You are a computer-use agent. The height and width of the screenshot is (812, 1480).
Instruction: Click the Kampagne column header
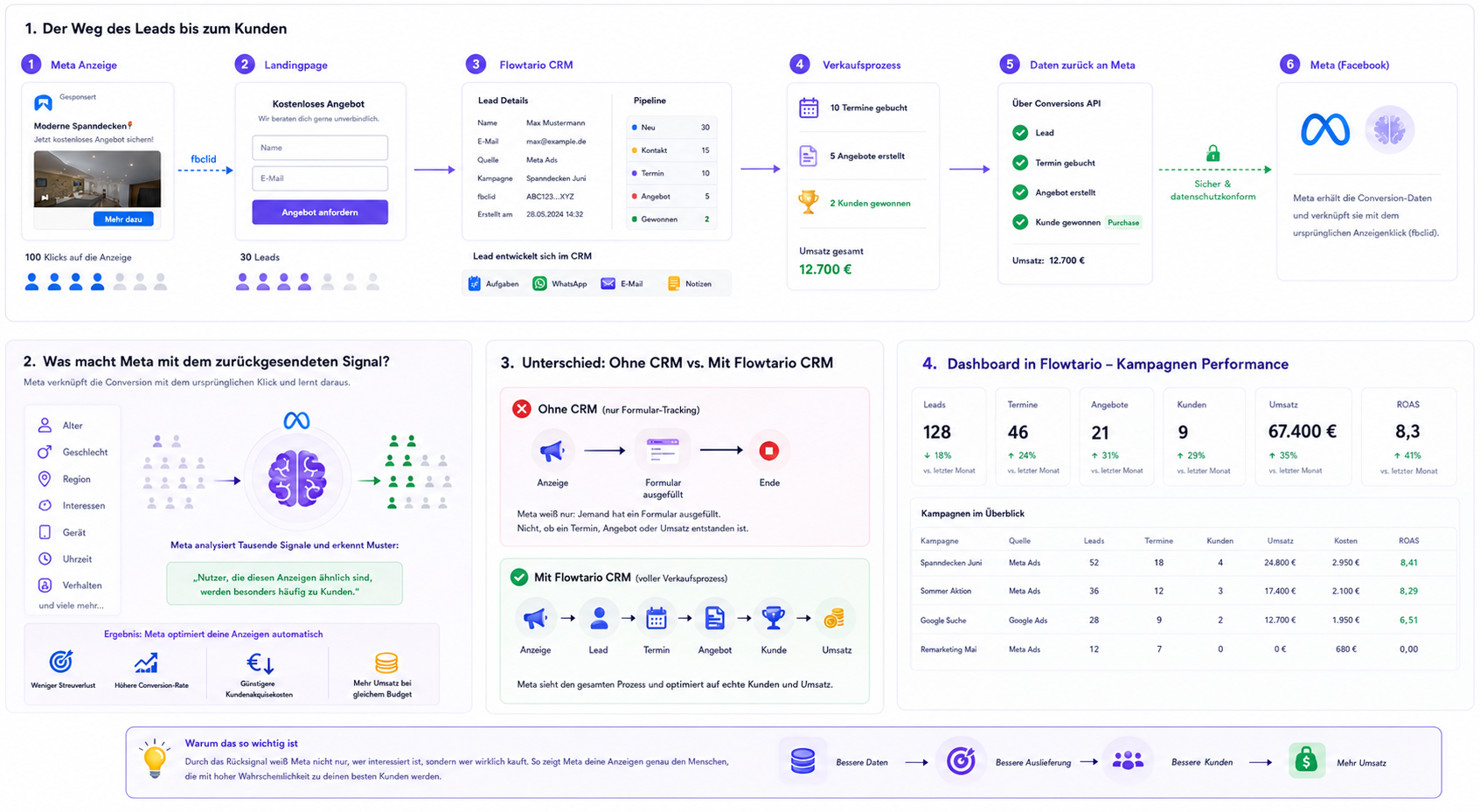[939, 541]
